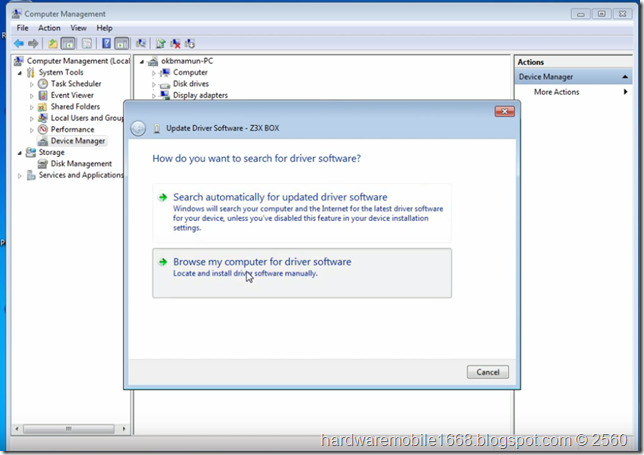Viewport: 644px width, 455px height.
Task: Open the Action menu
Action: (49, 28)
